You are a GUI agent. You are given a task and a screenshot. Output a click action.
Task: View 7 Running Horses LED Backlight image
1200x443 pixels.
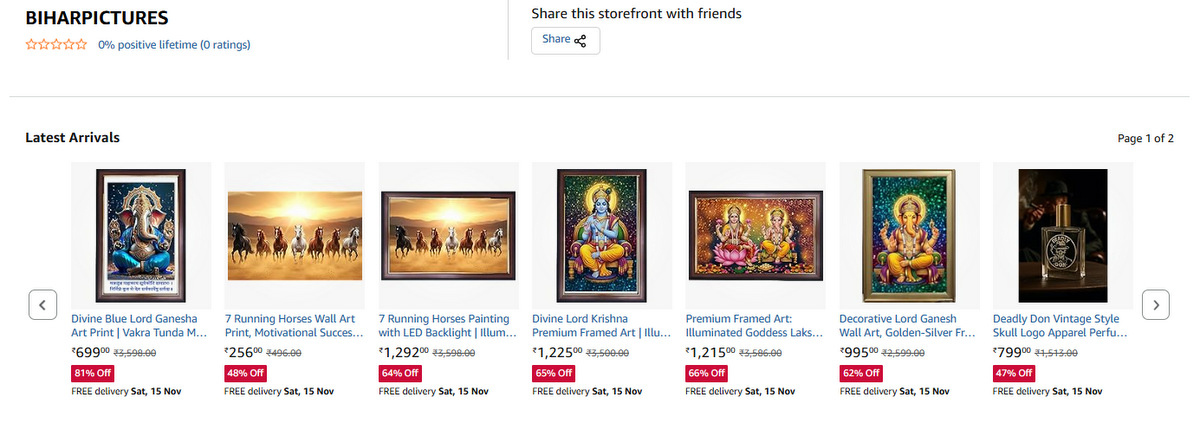pos(448,234)
